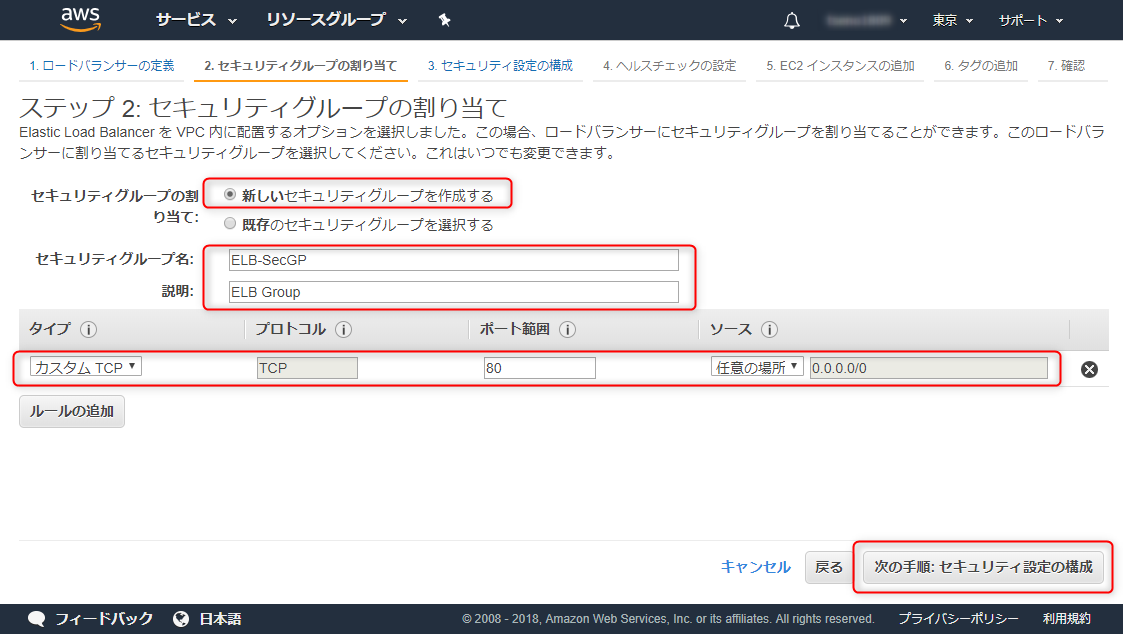Select 既存のセキュリティグループを選択する option
Image resolution: width=1123 pixels, height=634 pixels.
pyautogui.click(x=232, y=222)
